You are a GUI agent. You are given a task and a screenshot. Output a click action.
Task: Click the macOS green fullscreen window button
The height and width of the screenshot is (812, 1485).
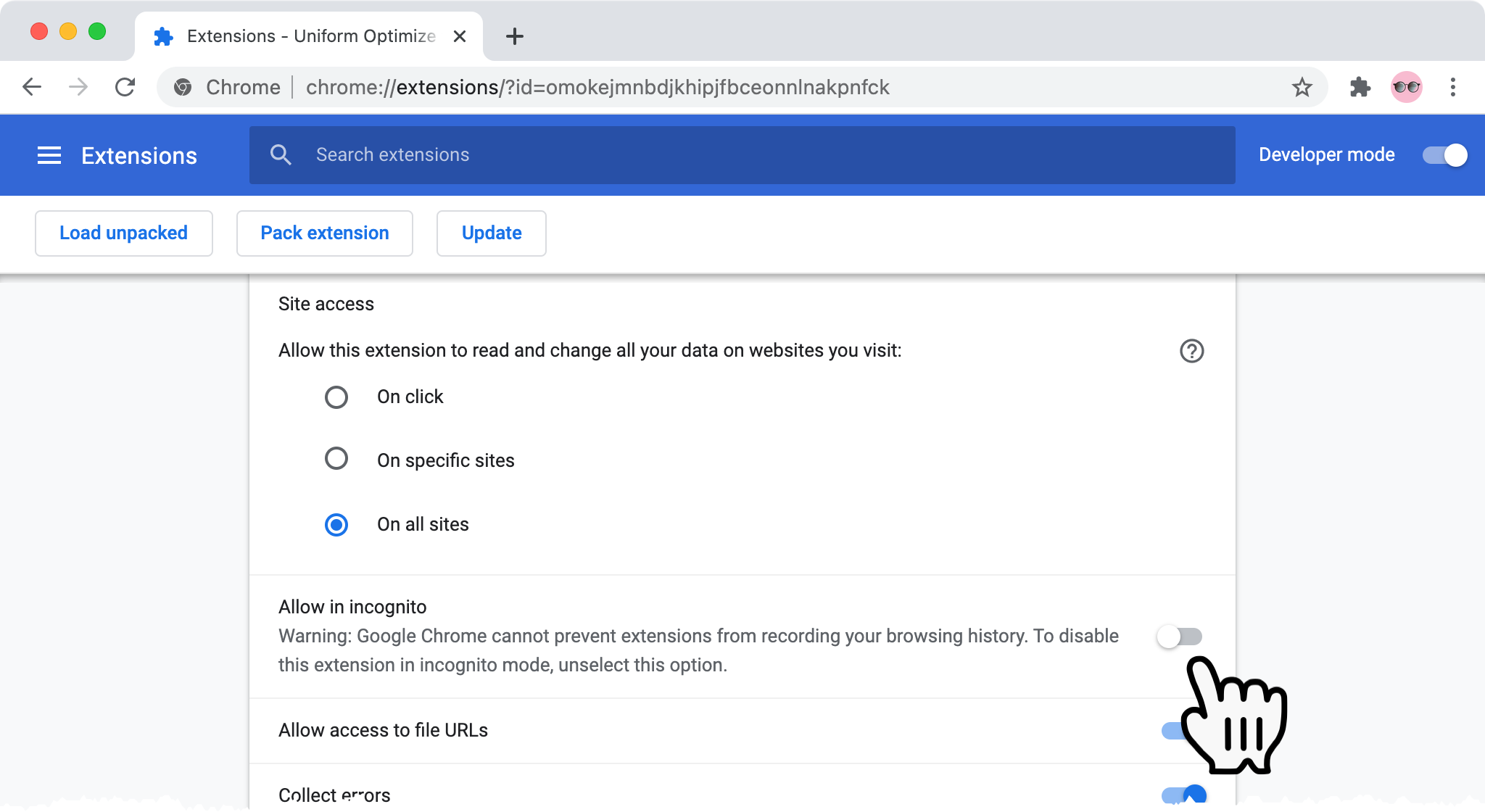(97, 31)
